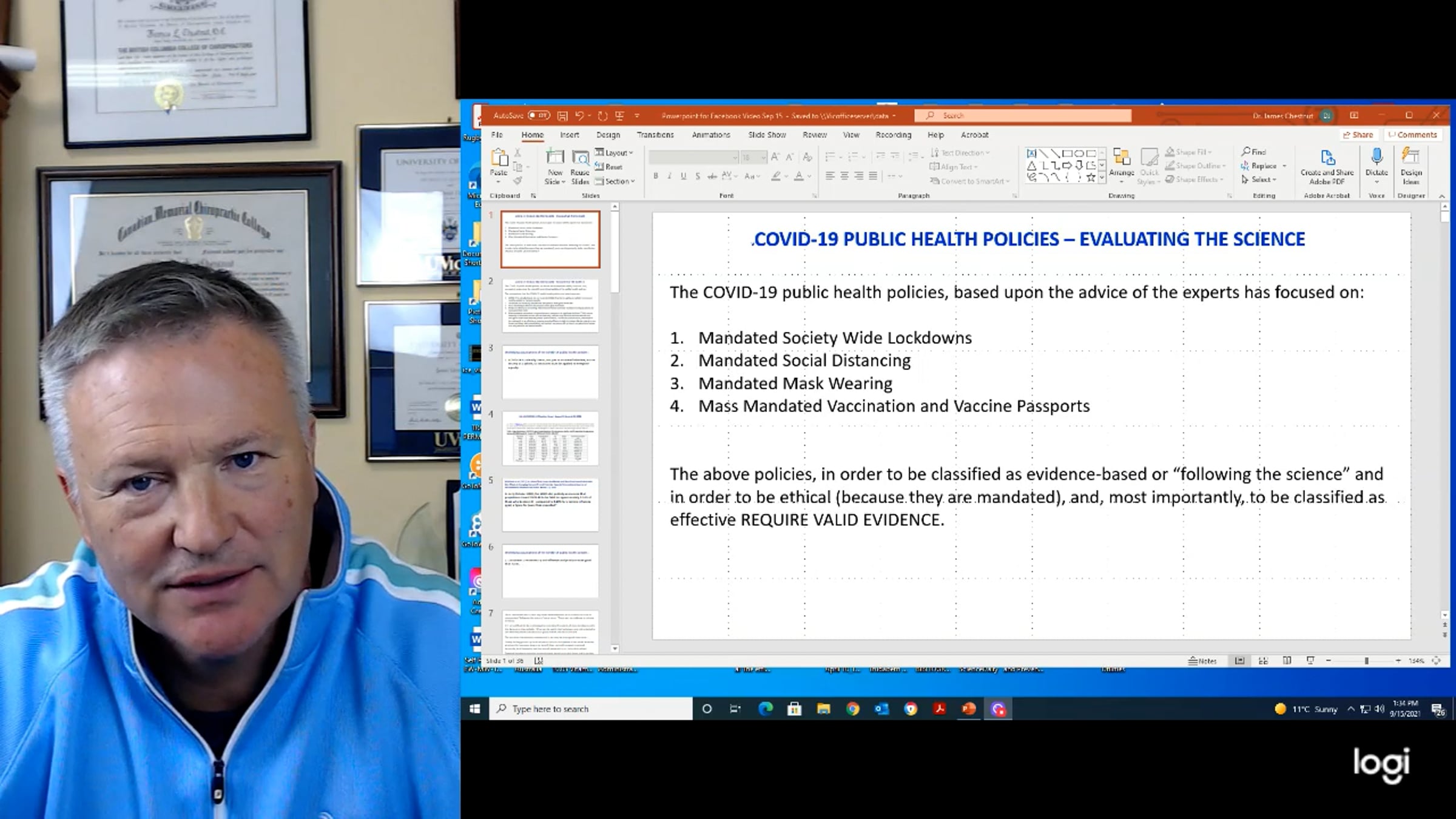
Task: Click the Zoom in plus button
Action: [x=1398, y=661]
